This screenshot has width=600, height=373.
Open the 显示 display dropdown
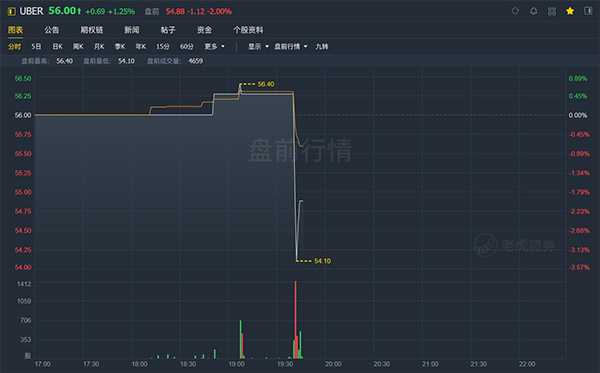pos(258,47)
